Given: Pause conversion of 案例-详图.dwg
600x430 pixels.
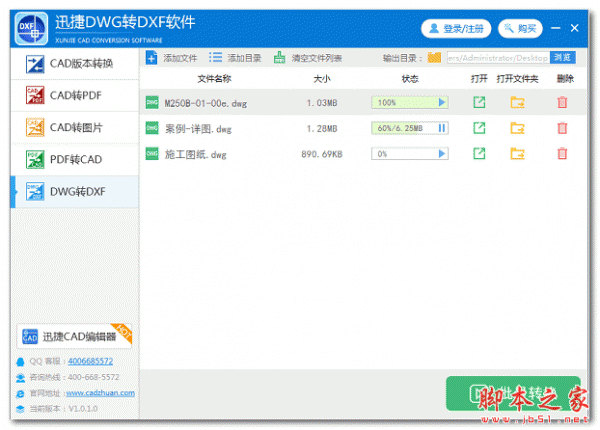Looking at the screenshot, I should click(x=442, y=128).
